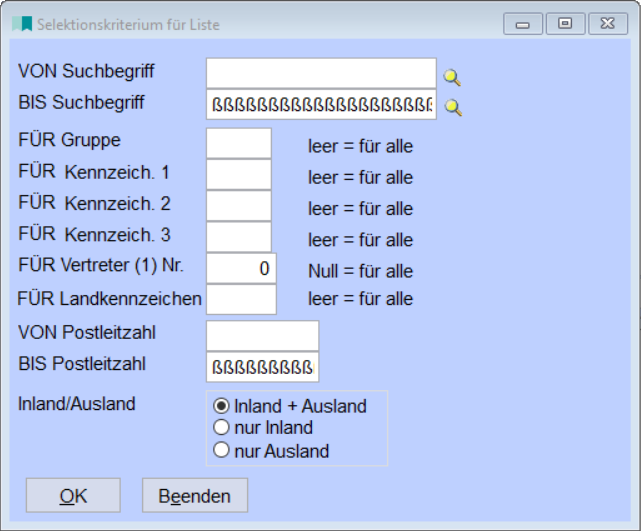641x531 pixels.
Task: Click the 'VON Suchbegriff' label
Action: pos(86,71)
